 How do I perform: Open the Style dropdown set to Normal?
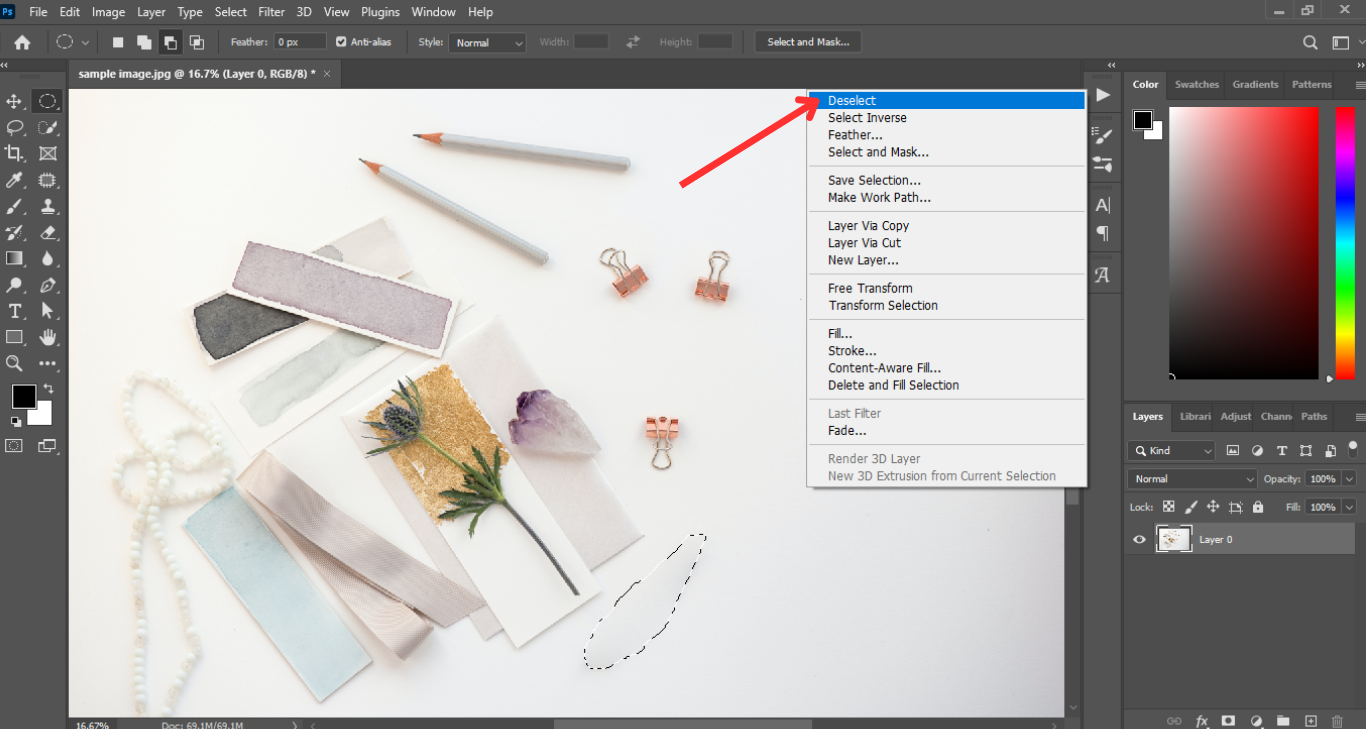pyautogui.click(x=488, y=43)
